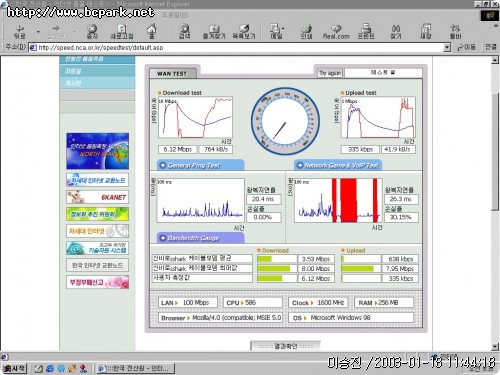Expand the toolbar overflow chevron

(495, 26)
